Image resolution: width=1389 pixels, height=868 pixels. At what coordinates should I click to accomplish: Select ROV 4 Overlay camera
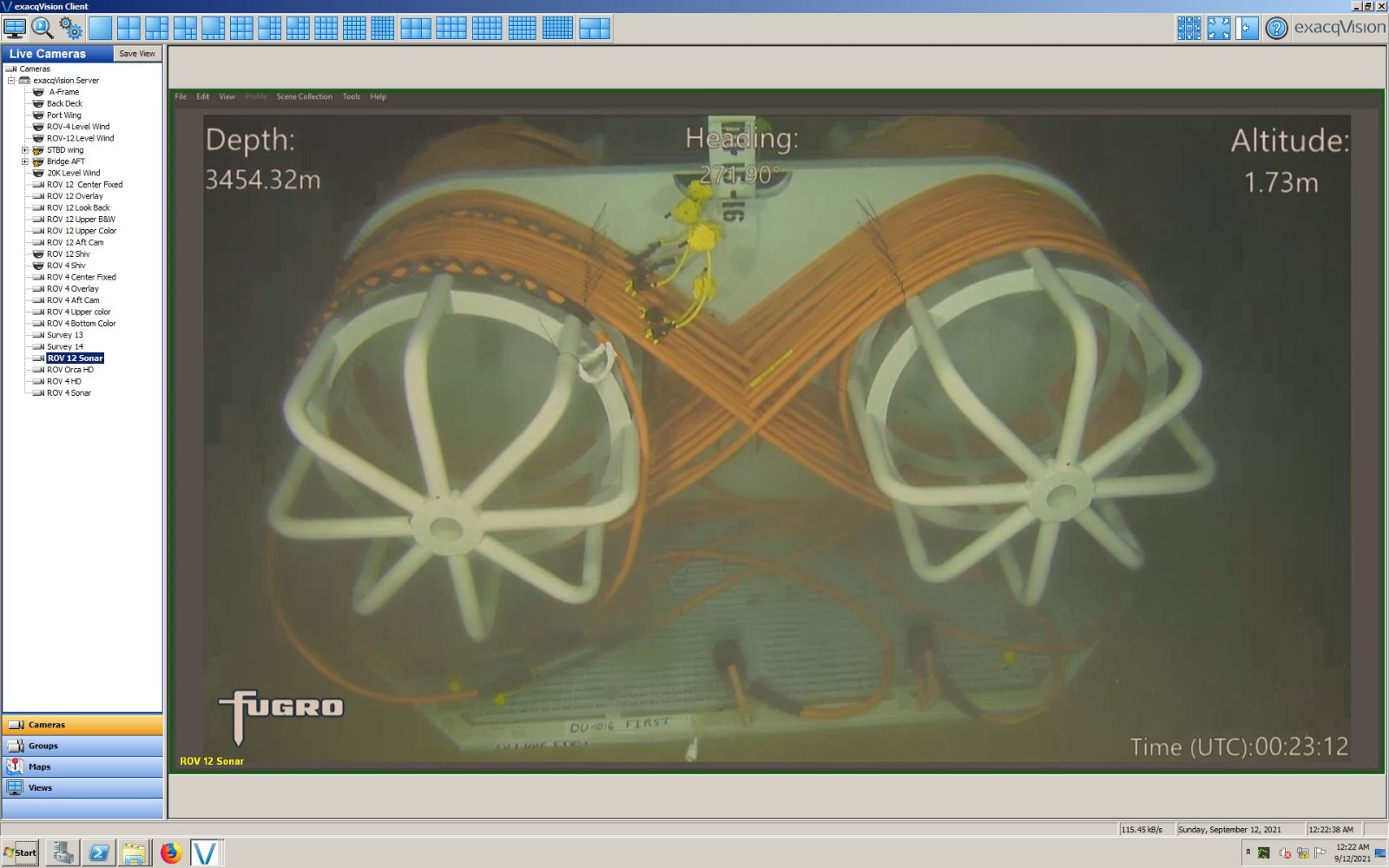(73, 289)
